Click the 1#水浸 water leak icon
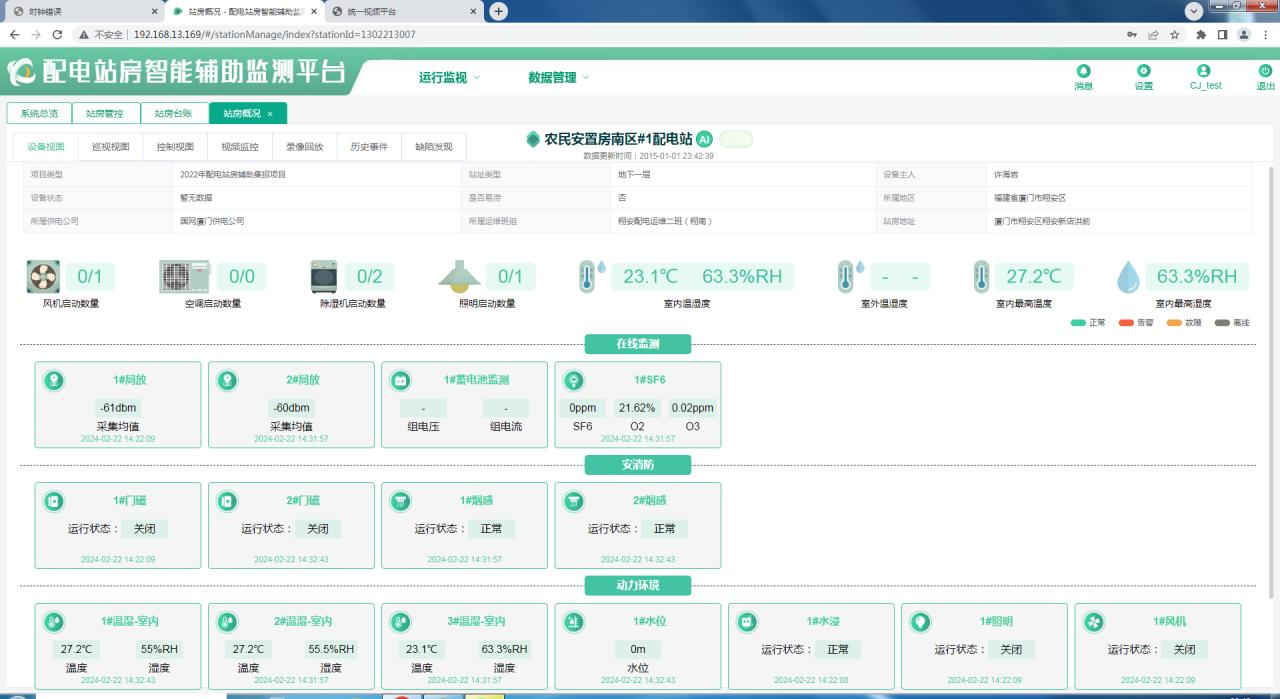This screenshot has width=1280, height=699. 747,621
